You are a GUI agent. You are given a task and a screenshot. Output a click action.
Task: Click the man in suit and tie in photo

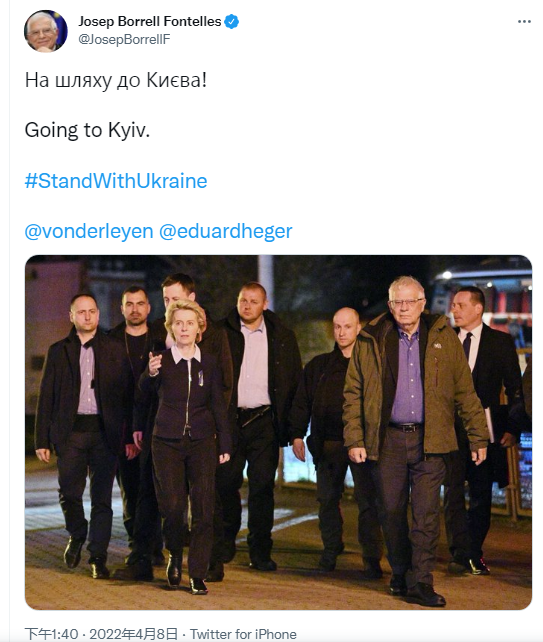[x=481, y=426]
